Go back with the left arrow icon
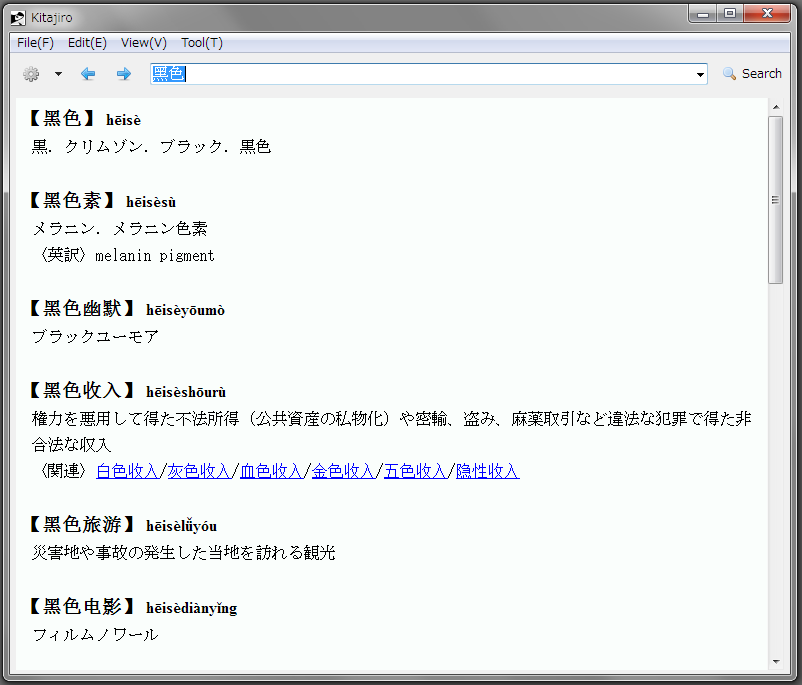The image size is (802, 685). pos(88,74)
